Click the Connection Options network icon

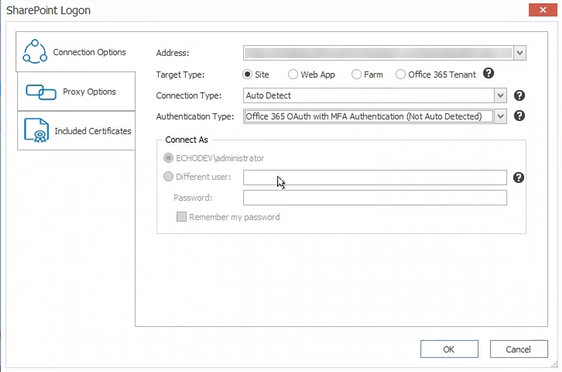coord(35,52)
